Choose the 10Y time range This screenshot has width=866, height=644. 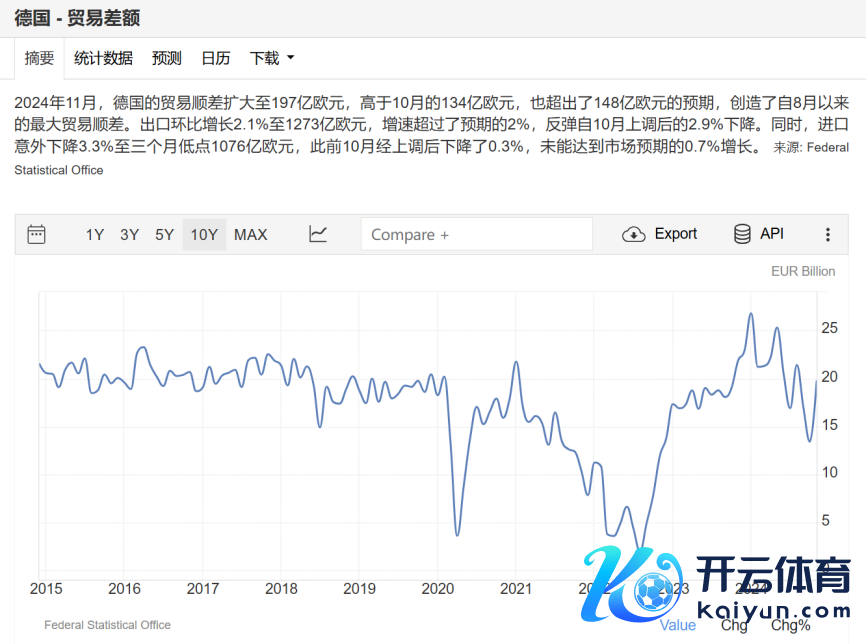(204, 235)
